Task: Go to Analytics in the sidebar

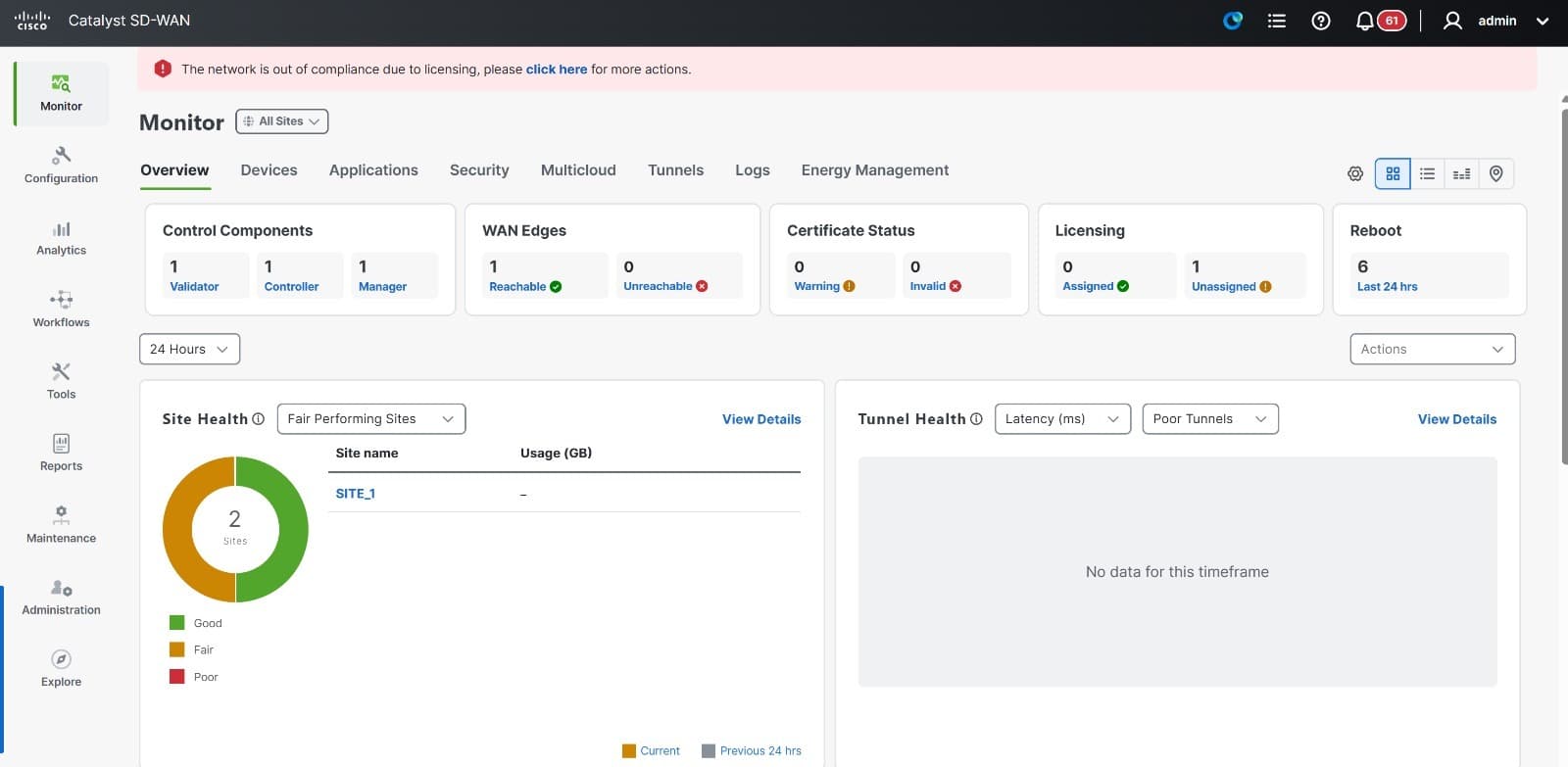Action: (x=61, y=238)
